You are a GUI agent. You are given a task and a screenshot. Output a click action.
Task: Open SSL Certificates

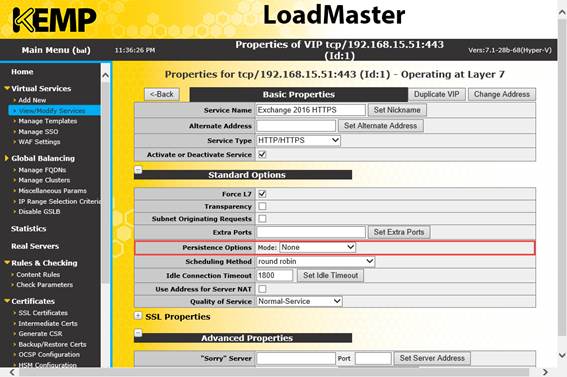coord(43,313)
